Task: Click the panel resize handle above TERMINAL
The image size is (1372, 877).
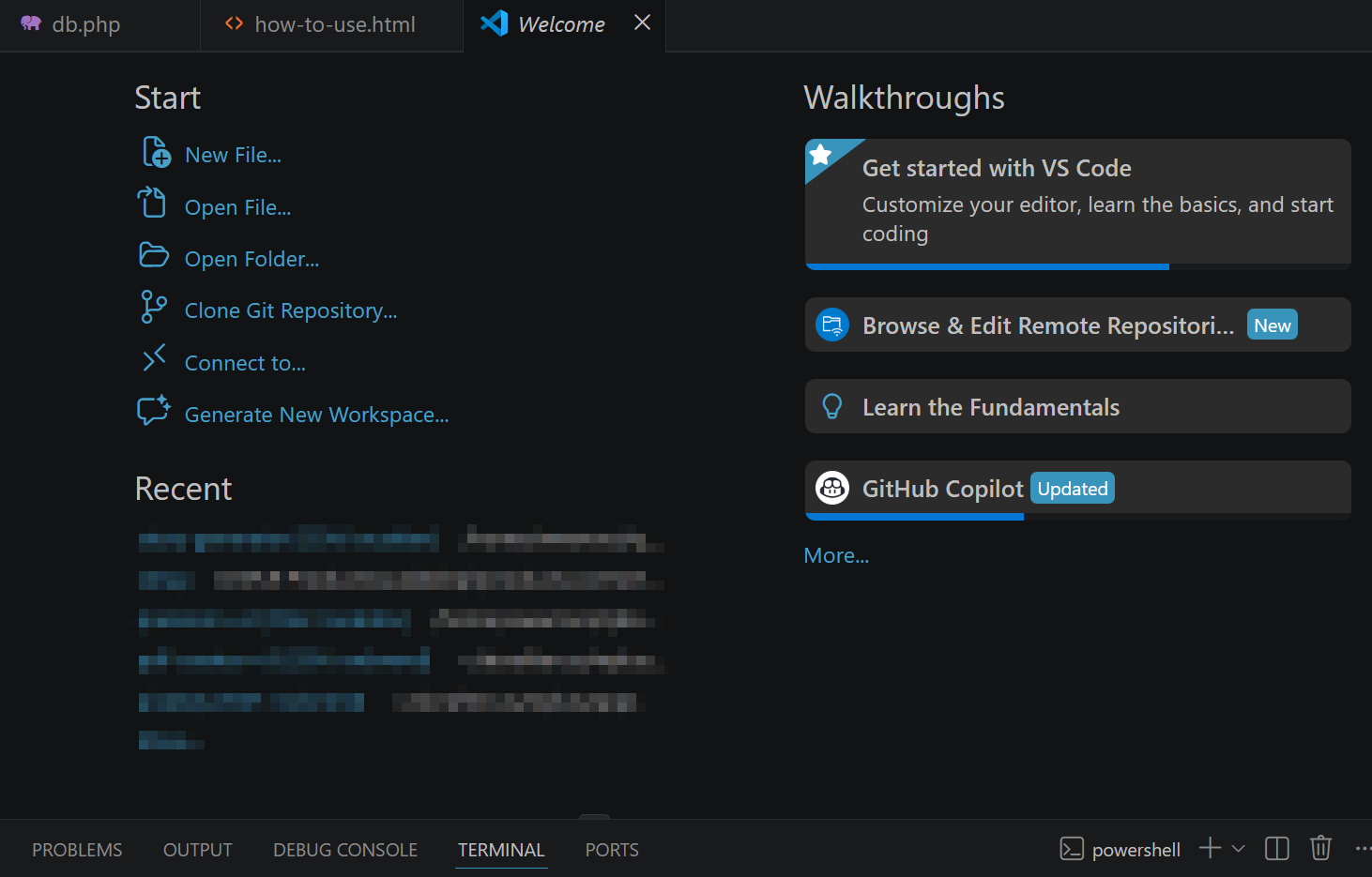Action: (x=594, y=817)
